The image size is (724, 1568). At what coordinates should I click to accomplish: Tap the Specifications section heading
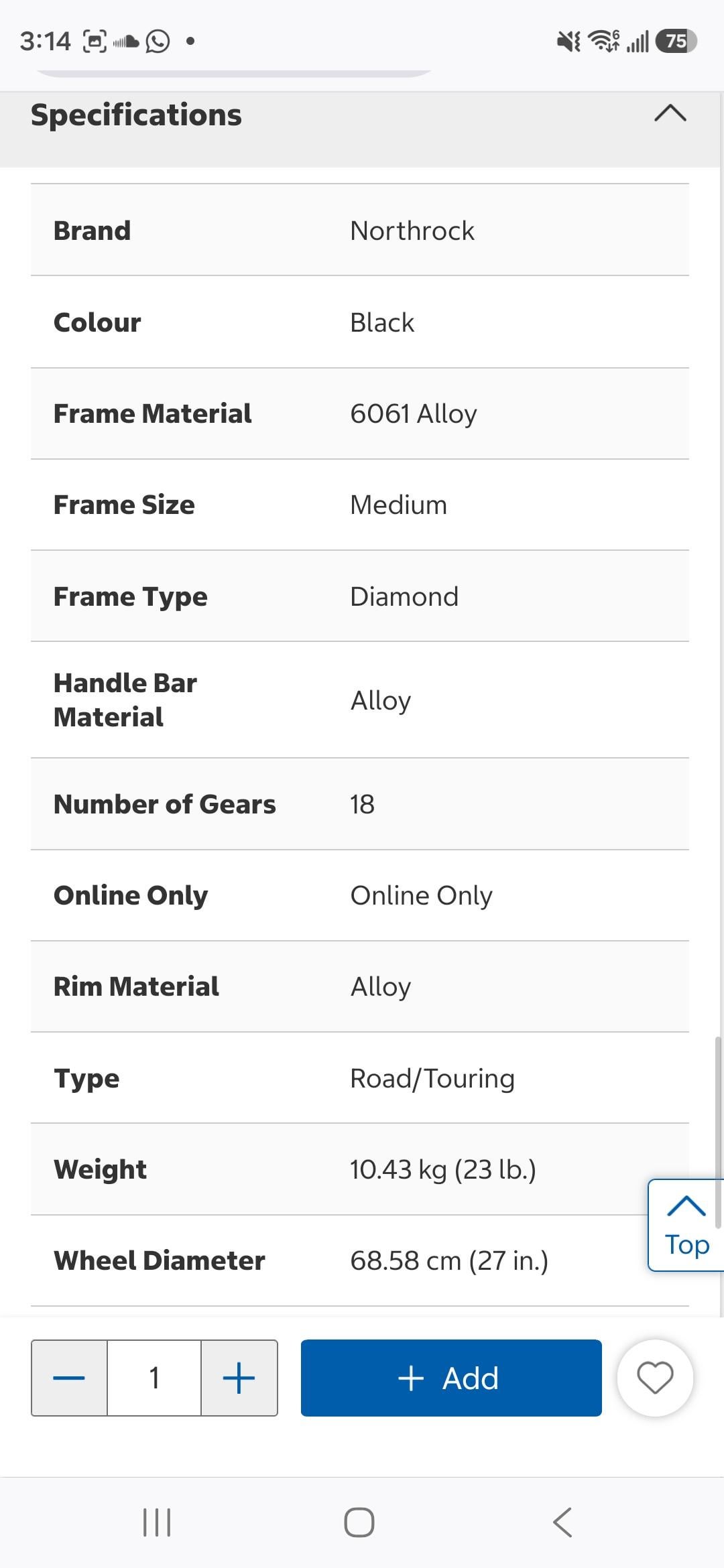pyautogui.click(x=136, y=115)
